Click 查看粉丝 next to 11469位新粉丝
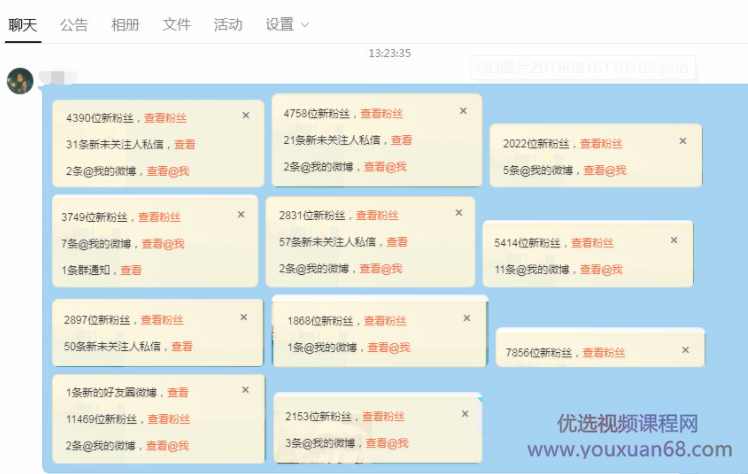 point(169,420)
